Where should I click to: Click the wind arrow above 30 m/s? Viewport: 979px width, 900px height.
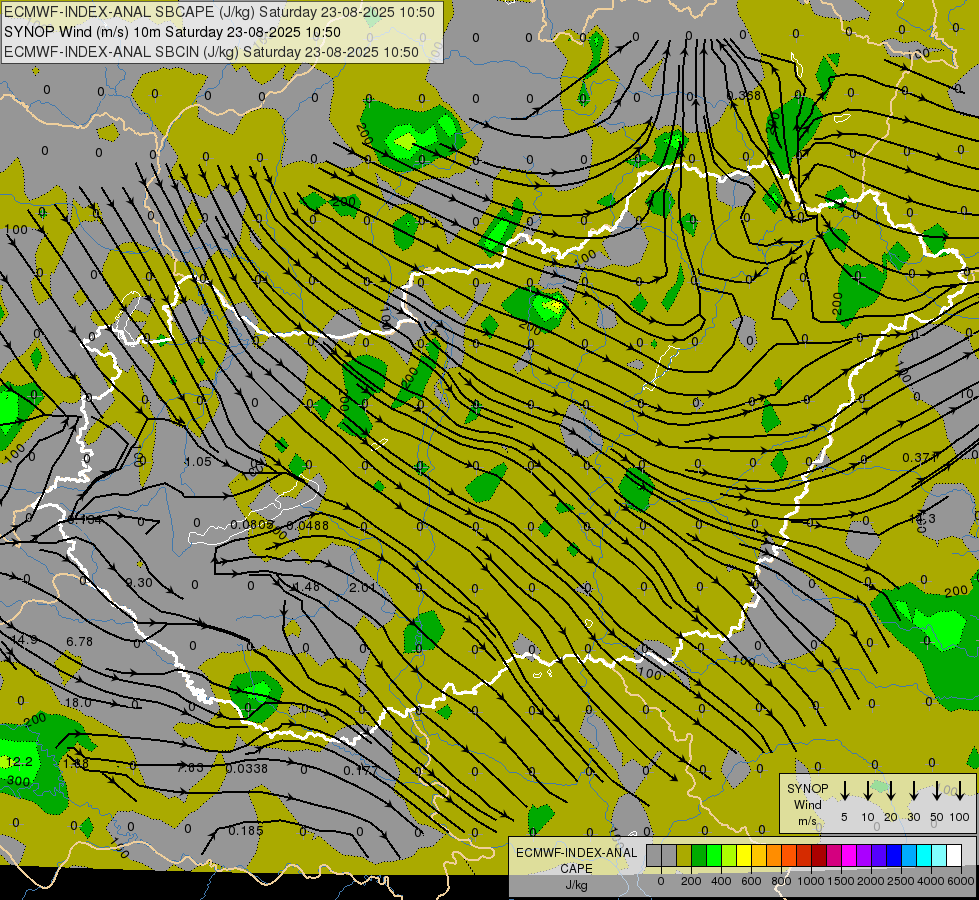point(913,791)
